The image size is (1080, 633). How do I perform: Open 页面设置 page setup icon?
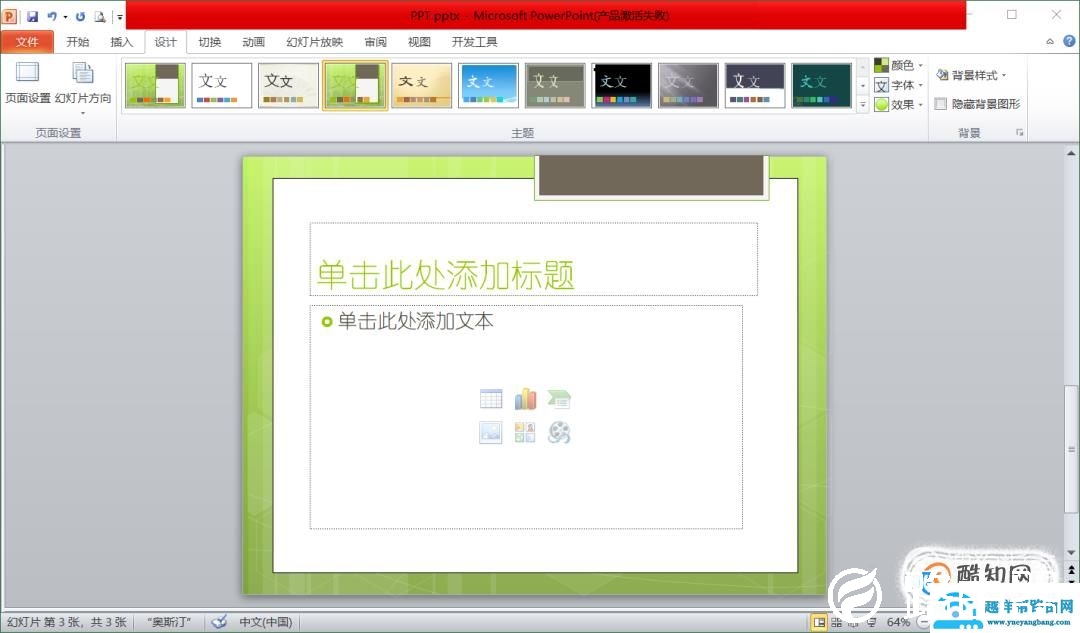point(27,82)
